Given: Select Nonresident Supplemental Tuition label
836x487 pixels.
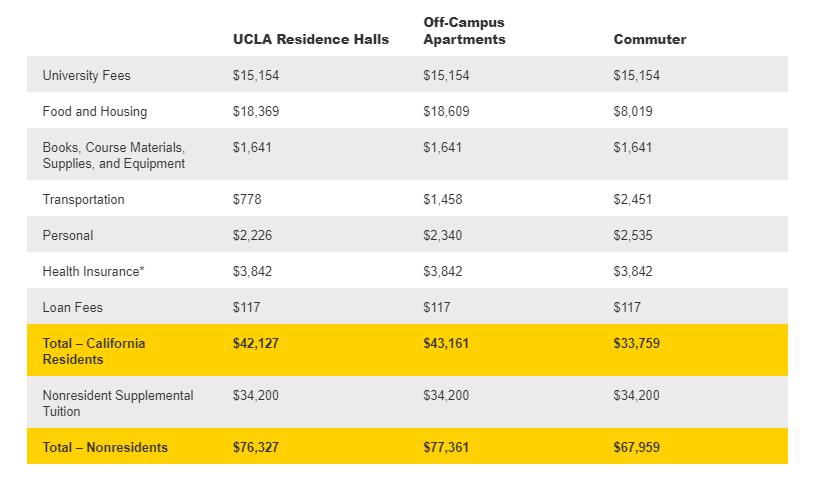Looking at the screenshot, I should (x=117, y=403).
